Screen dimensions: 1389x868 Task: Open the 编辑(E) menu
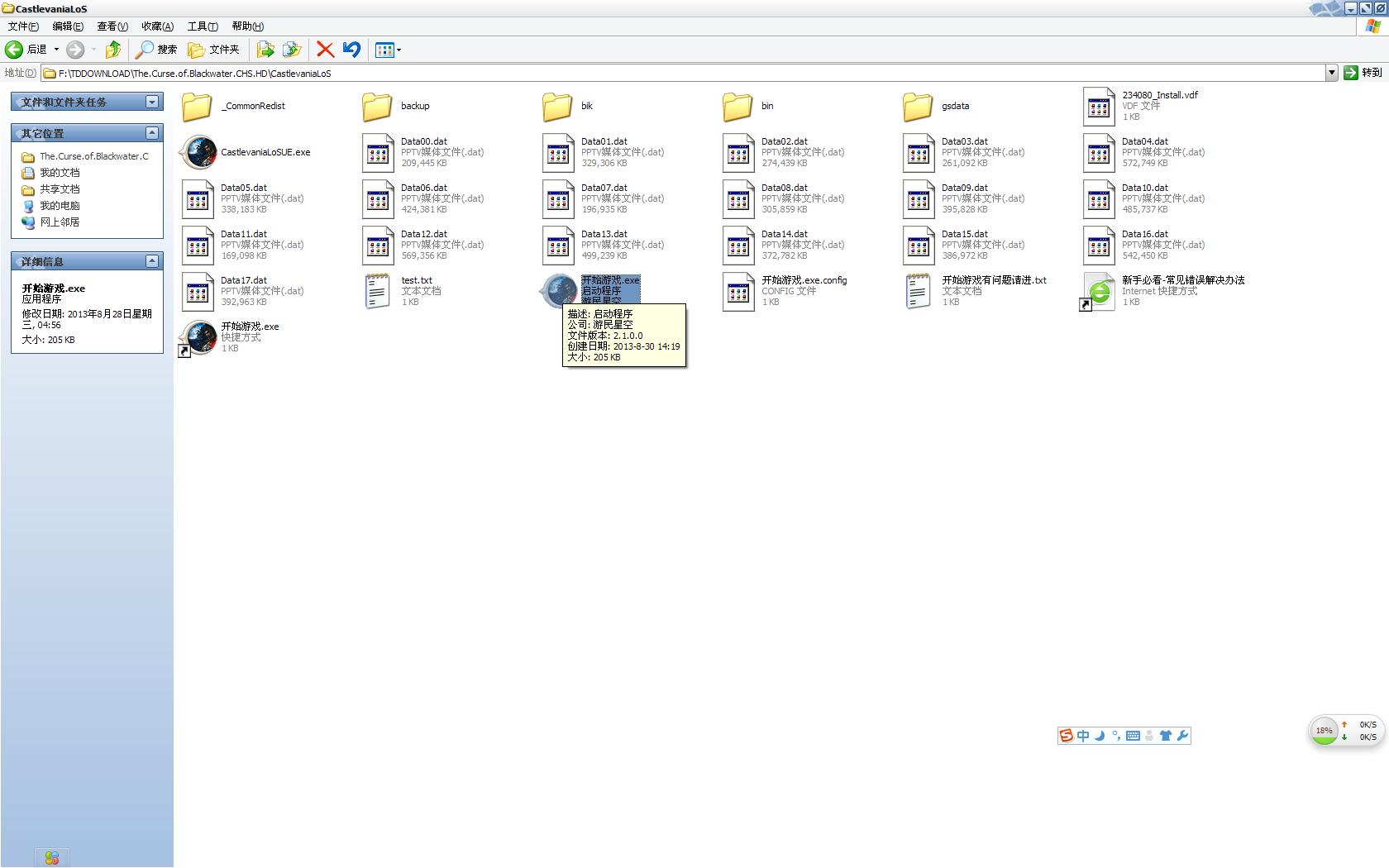tap(68, 26)
